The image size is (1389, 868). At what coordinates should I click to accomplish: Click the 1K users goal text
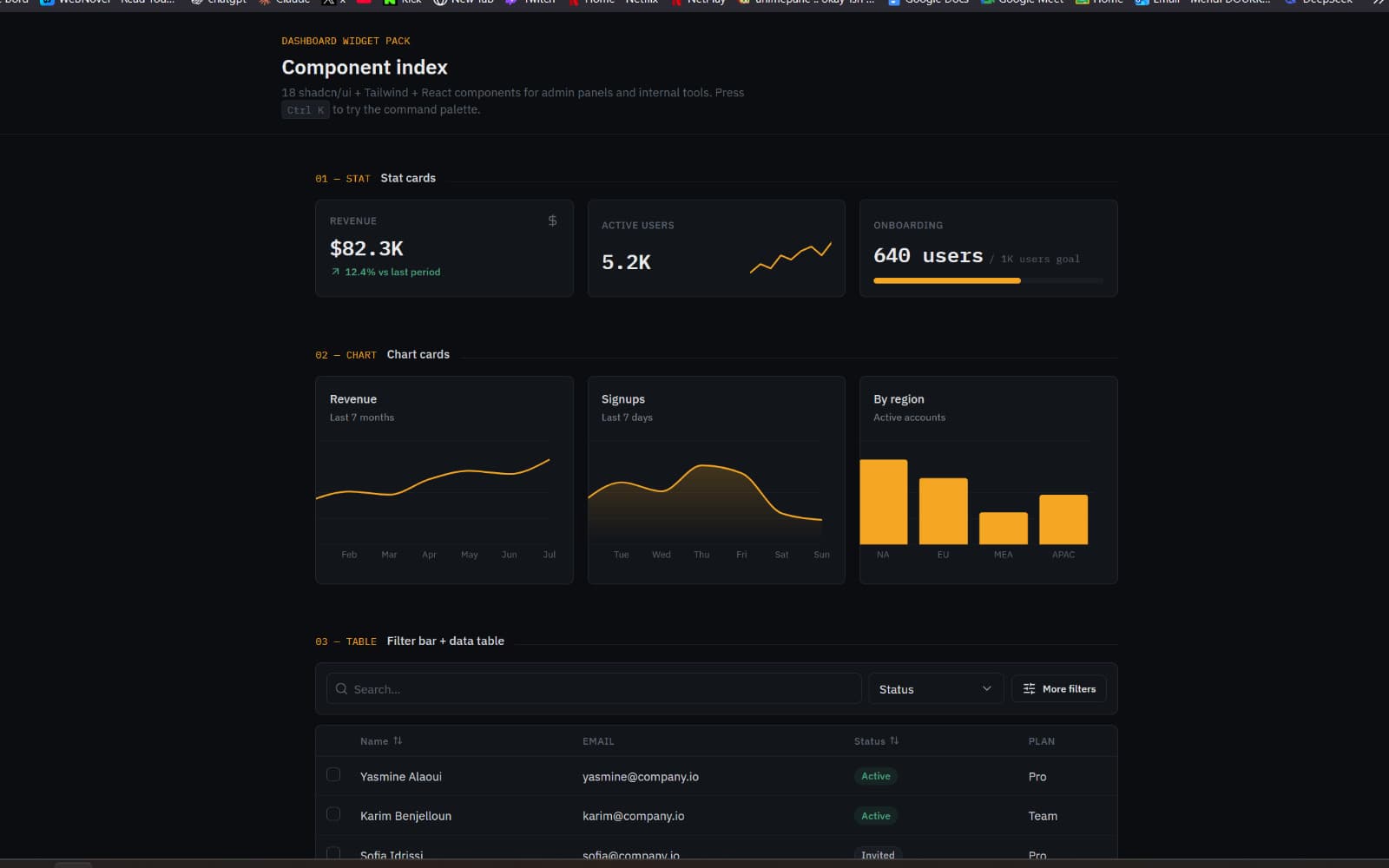[1040, 259]
